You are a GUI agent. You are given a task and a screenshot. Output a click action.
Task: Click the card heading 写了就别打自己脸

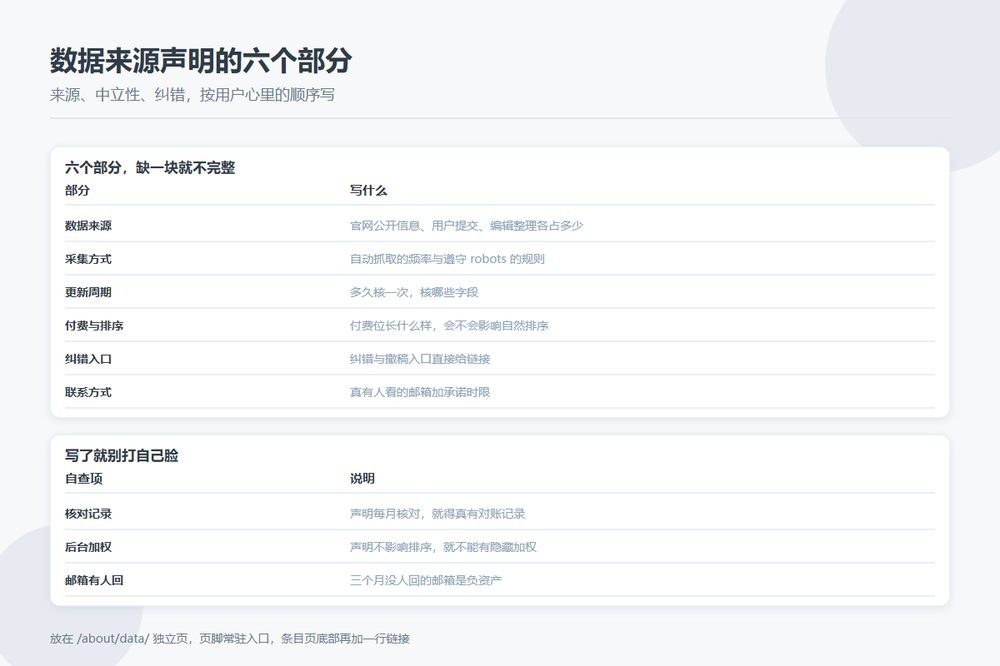coord(121,455)
